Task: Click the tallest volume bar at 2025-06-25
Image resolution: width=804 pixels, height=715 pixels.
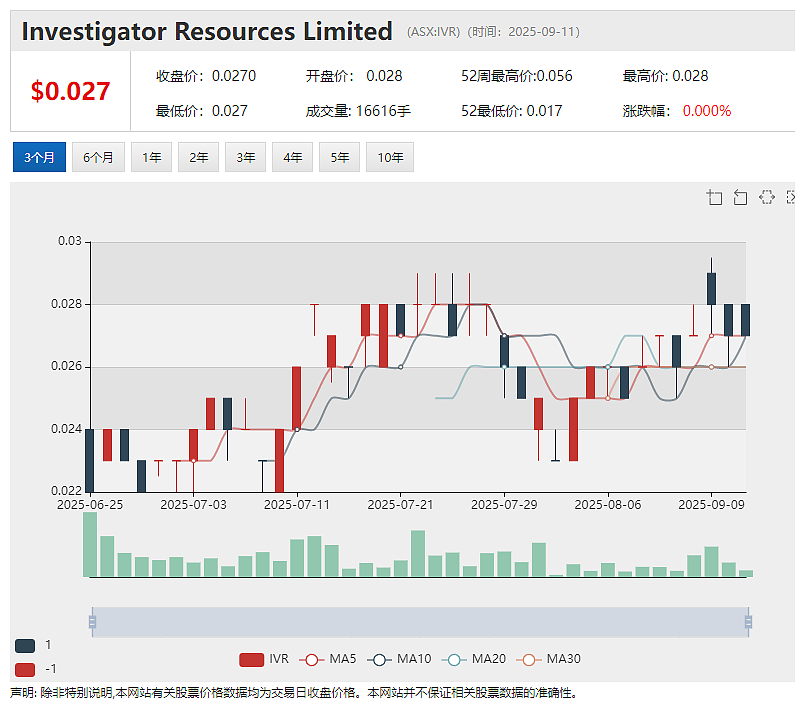Action: pyautogui.click(x=90, y=545)
